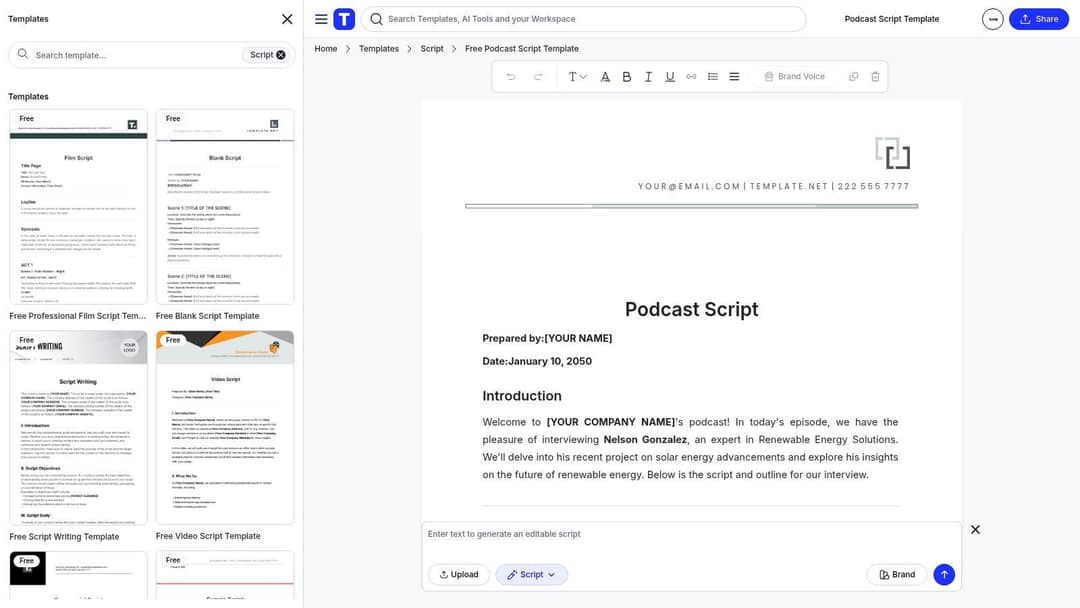Submit the prompt with the arrow button

click(x=944, y=574)
